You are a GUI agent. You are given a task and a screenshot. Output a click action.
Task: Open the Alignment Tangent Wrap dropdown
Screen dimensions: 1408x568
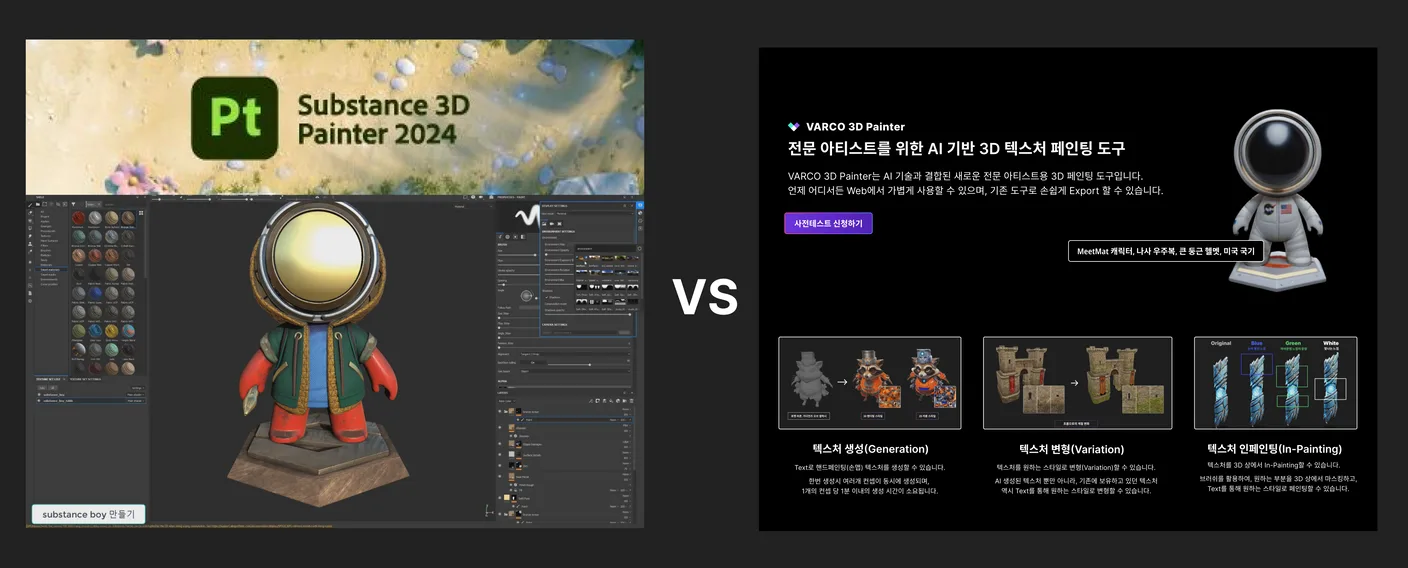point(575,354)
